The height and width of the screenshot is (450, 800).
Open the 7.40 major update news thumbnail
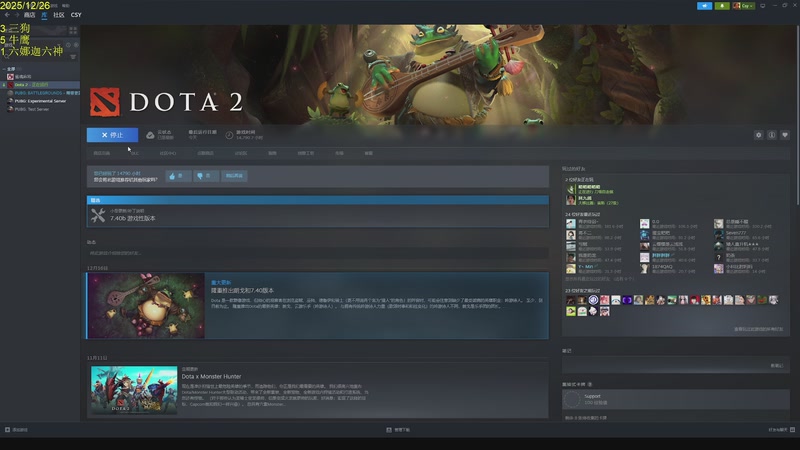146,306
